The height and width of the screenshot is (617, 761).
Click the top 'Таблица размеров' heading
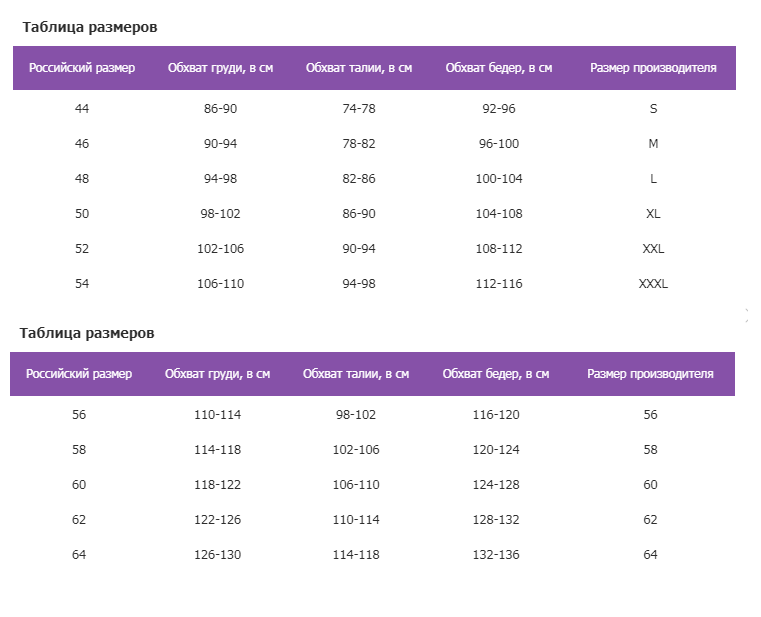90,27
